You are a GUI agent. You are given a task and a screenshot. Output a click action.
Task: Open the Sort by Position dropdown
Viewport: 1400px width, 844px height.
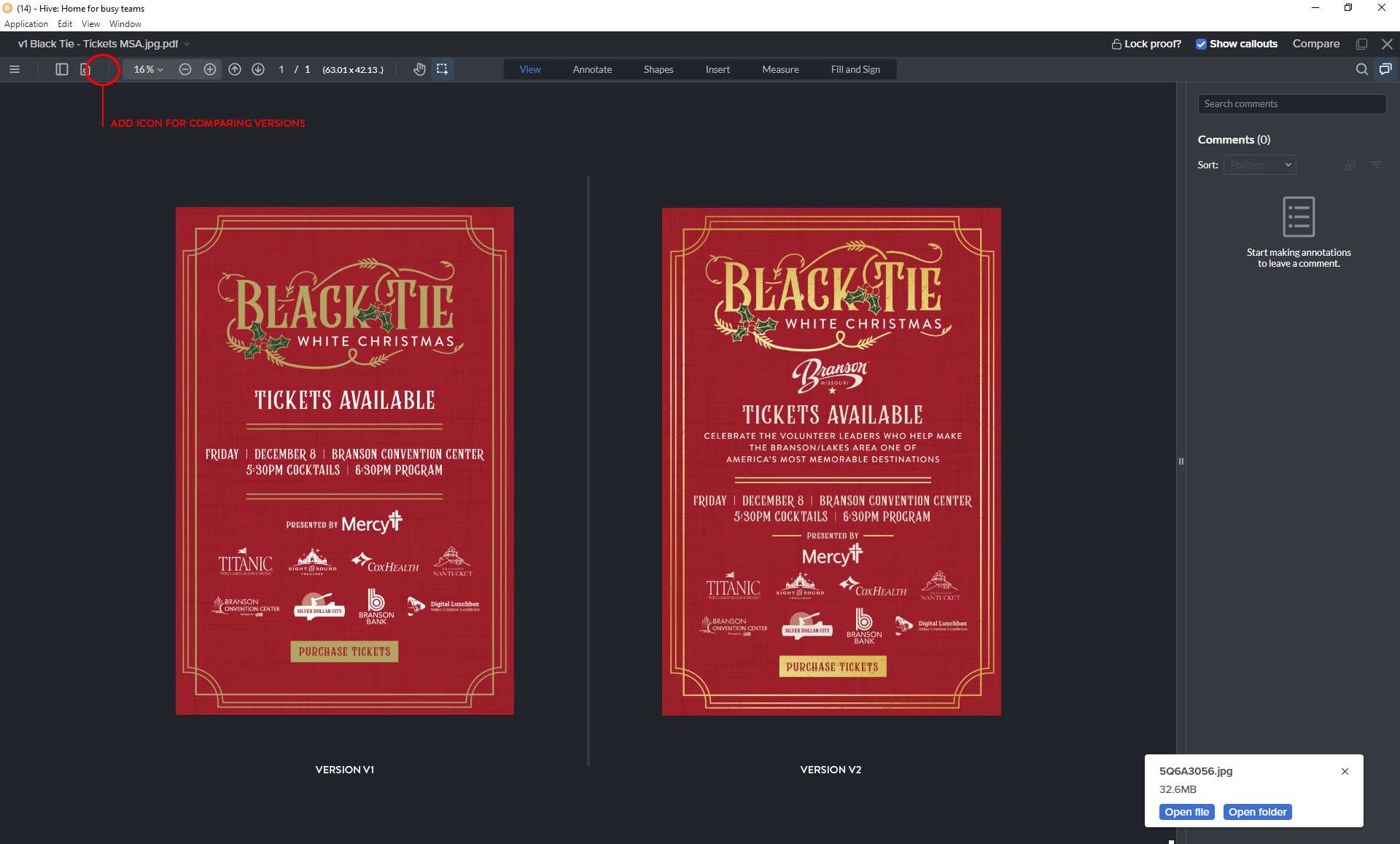click(x=1259, y=165)
